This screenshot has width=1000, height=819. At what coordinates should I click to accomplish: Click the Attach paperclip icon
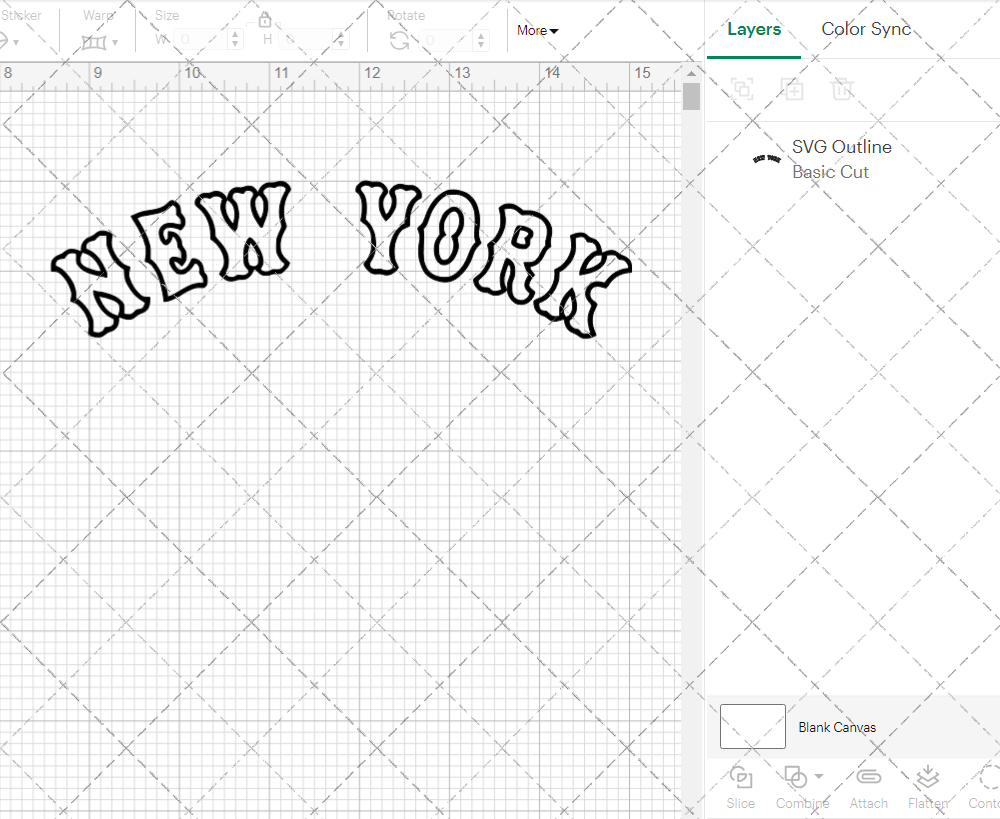point(868,778)
